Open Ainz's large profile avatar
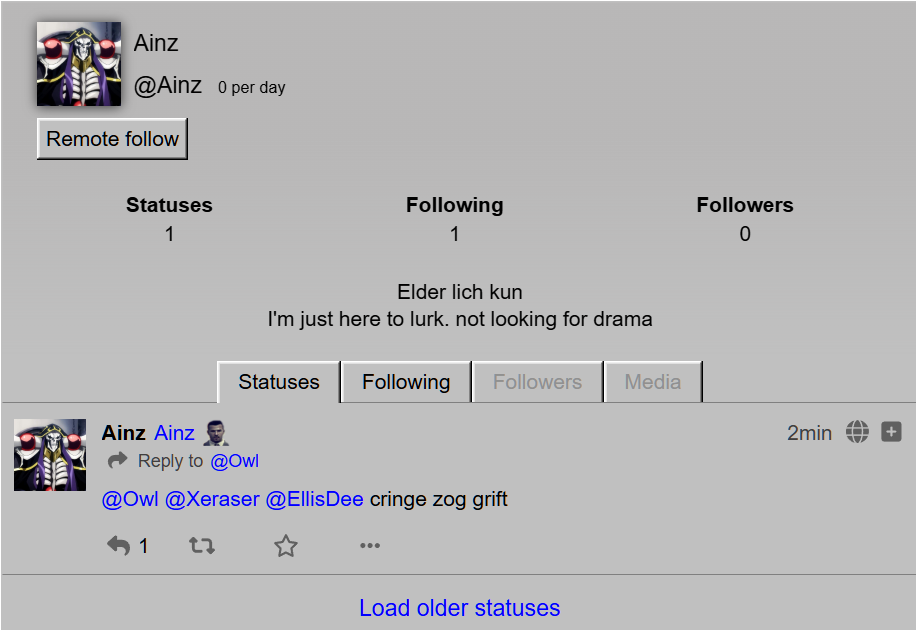 pos(79,64)
